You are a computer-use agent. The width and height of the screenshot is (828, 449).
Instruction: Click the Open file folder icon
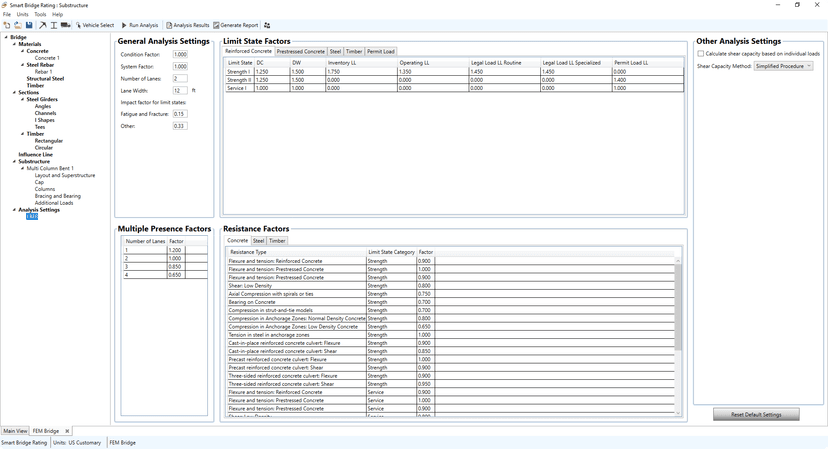click(17, 25)
